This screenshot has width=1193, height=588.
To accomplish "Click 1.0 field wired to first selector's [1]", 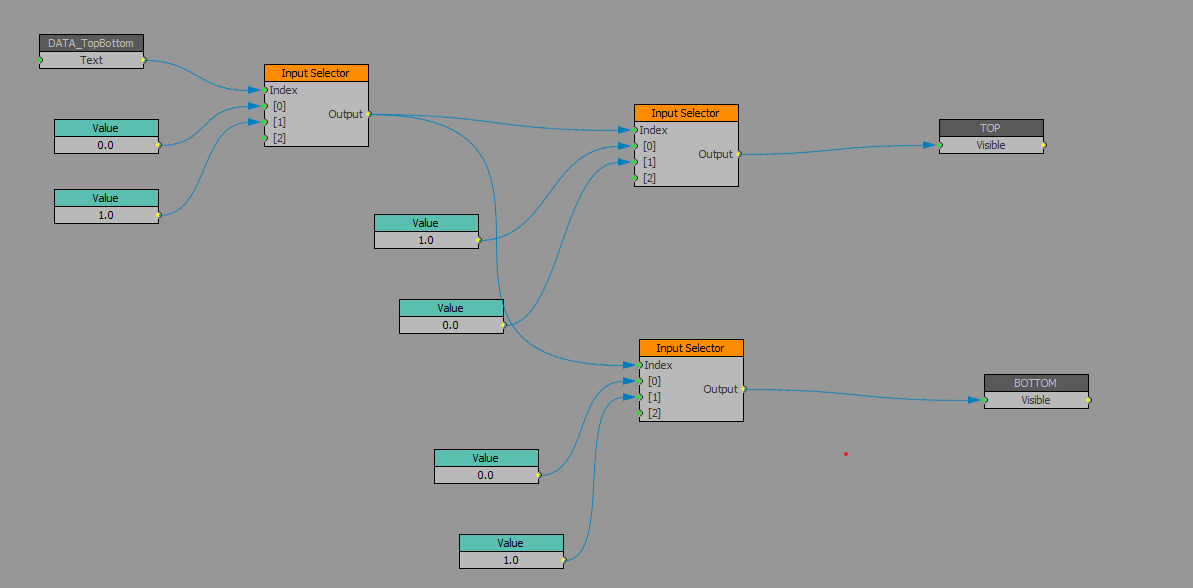I will coord(107,215).
